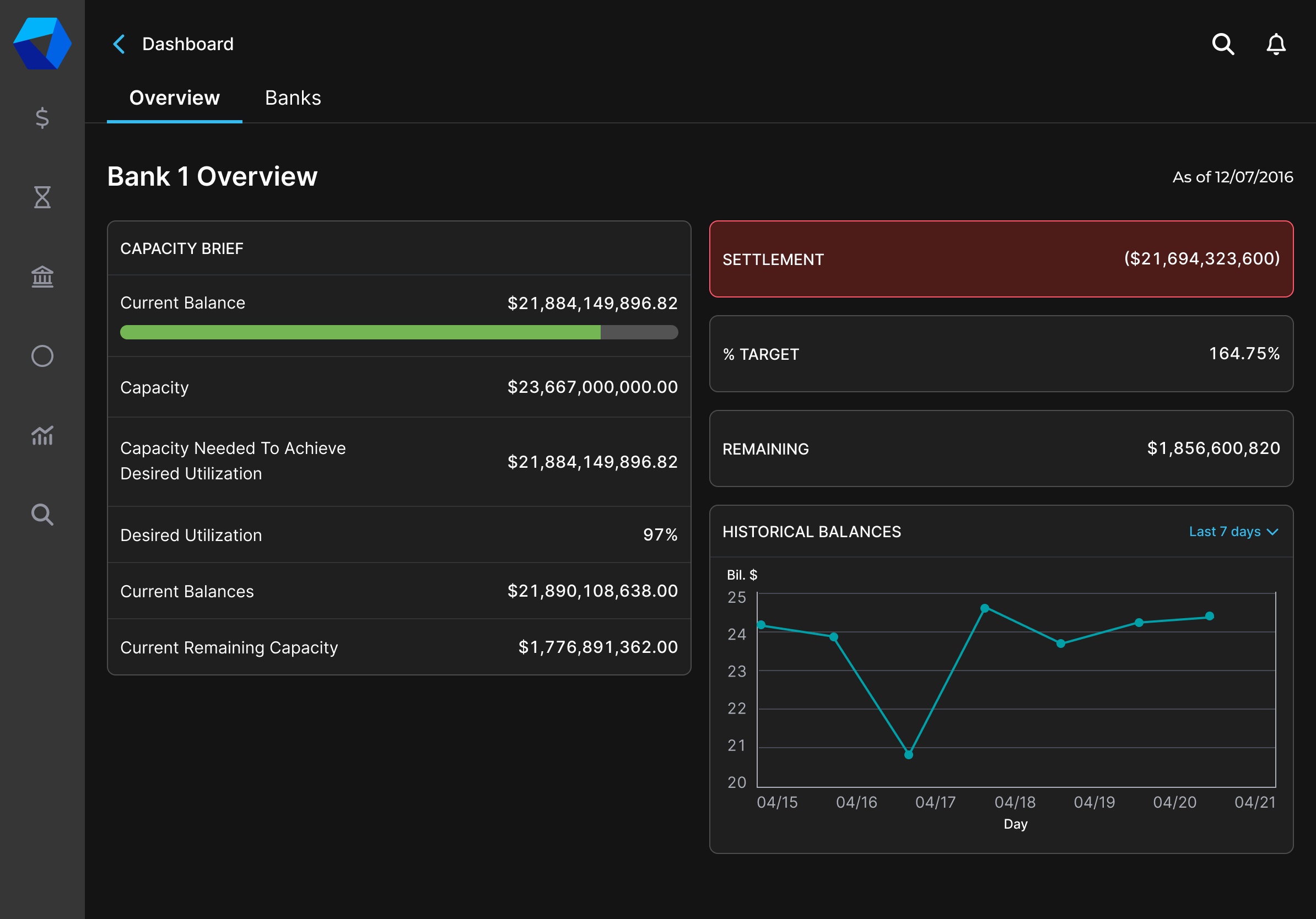Select the hourglass icon in sidebar
Screen dimensions: 1316x919
tap(42, 197)
